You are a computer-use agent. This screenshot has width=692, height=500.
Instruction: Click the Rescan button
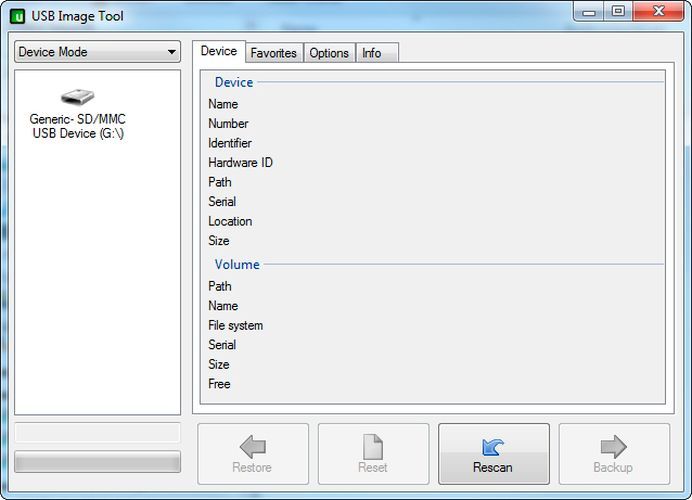(494, 454)
